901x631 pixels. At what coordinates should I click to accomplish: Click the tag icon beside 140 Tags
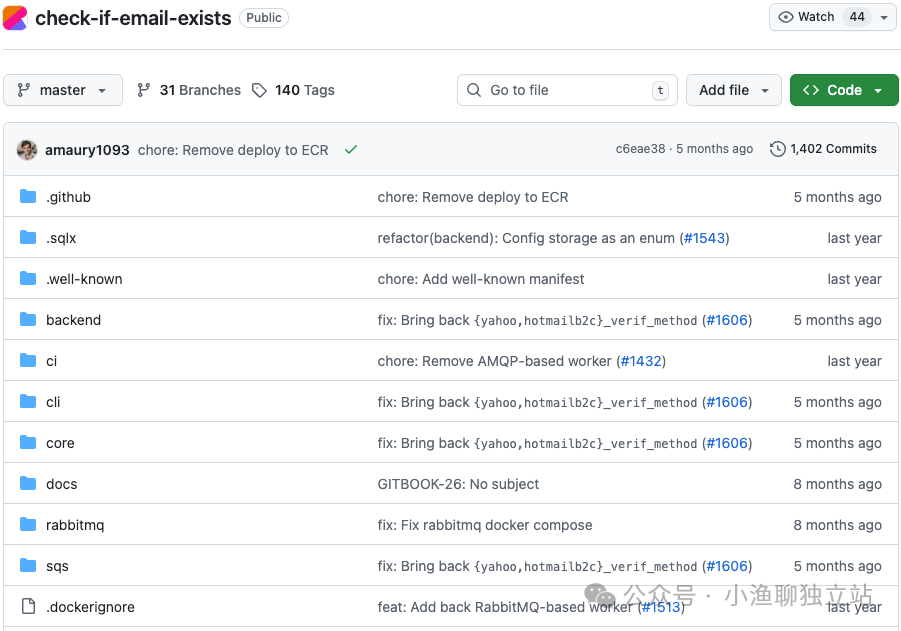tap(259, 90)
